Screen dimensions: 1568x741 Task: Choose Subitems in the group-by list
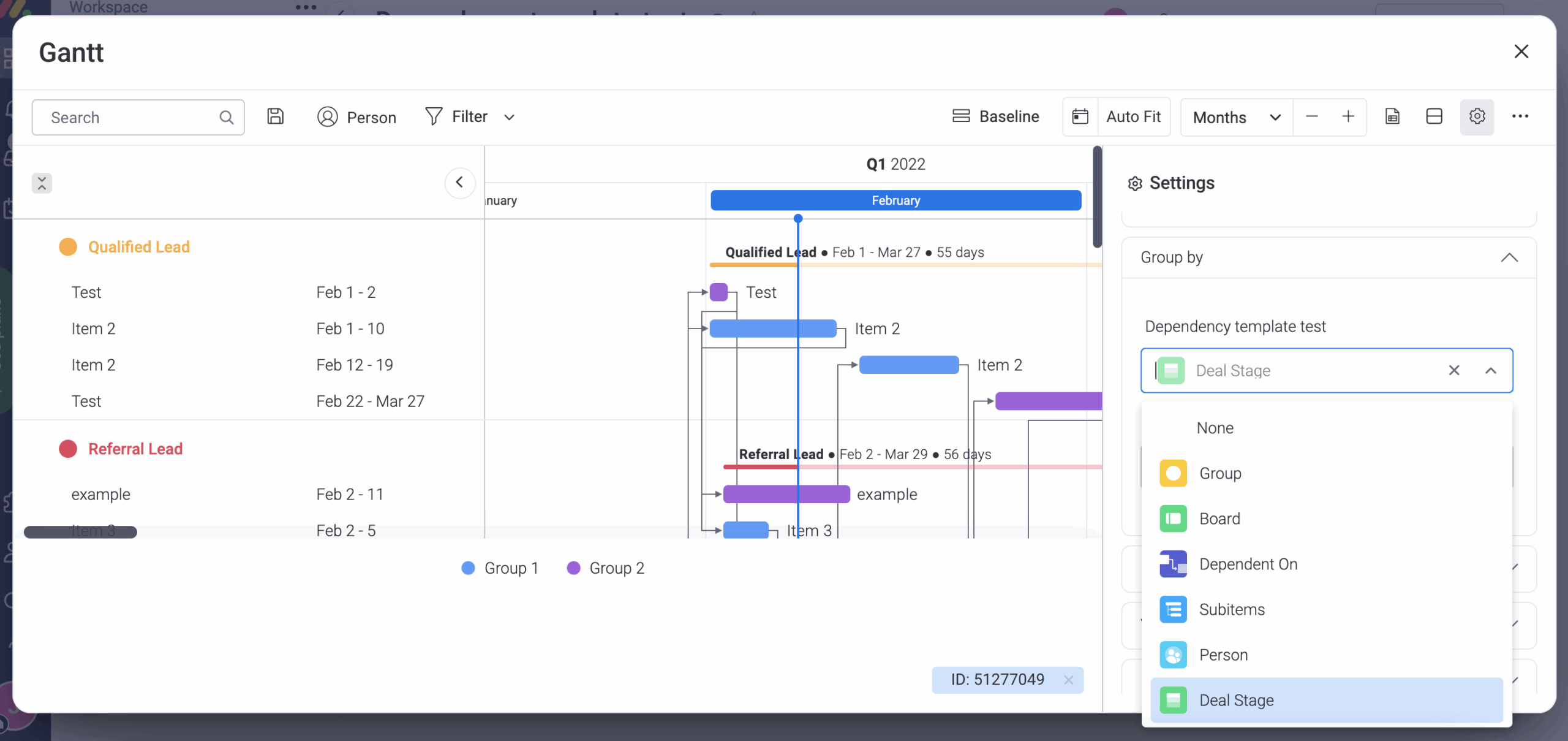tap(1231, 609)
